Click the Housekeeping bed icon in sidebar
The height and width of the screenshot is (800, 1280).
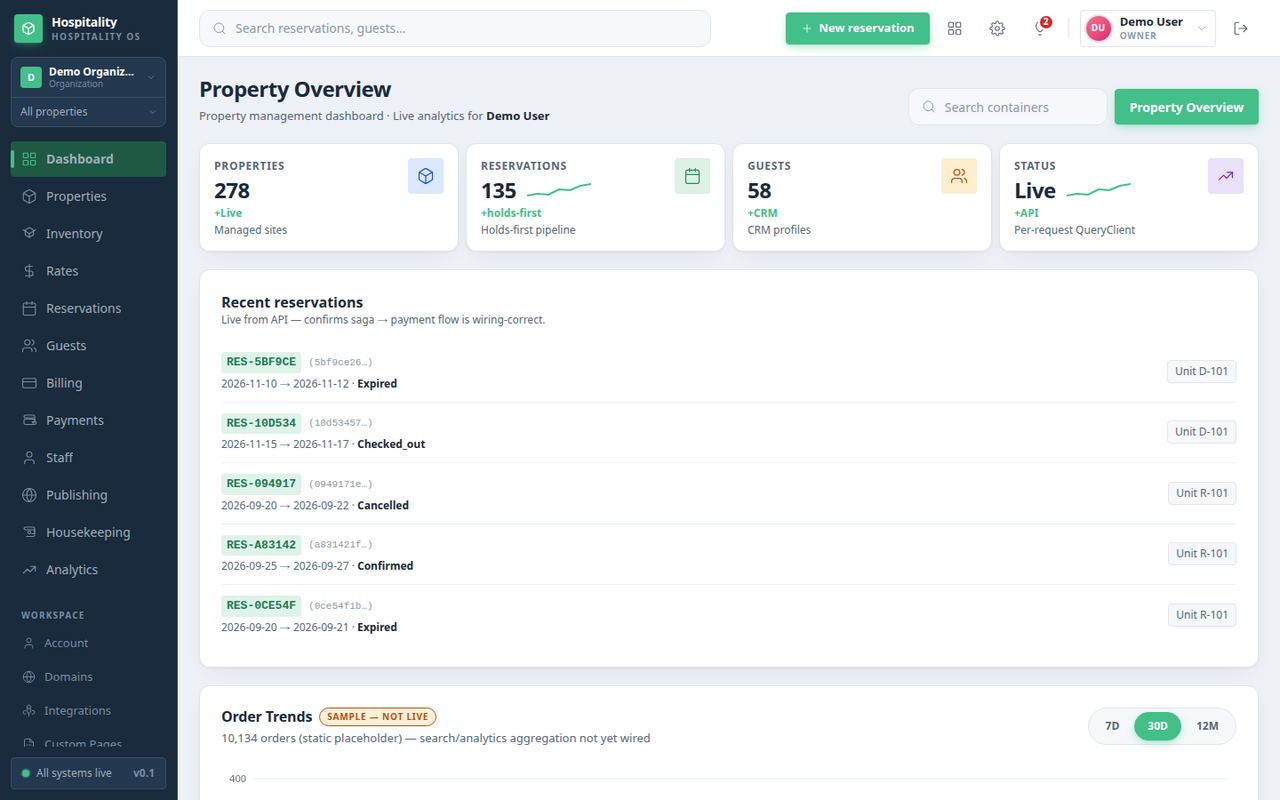29,532
